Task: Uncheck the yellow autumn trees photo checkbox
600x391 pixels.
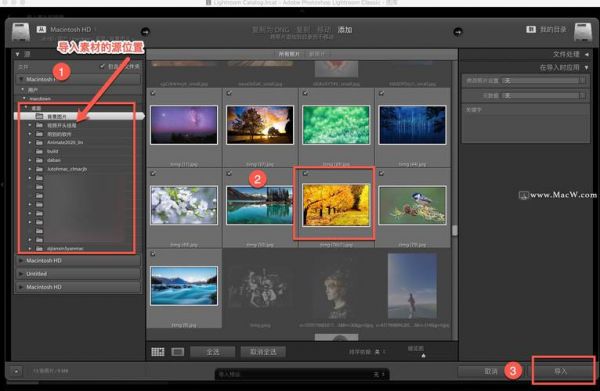Action: (x=305, y=173)
